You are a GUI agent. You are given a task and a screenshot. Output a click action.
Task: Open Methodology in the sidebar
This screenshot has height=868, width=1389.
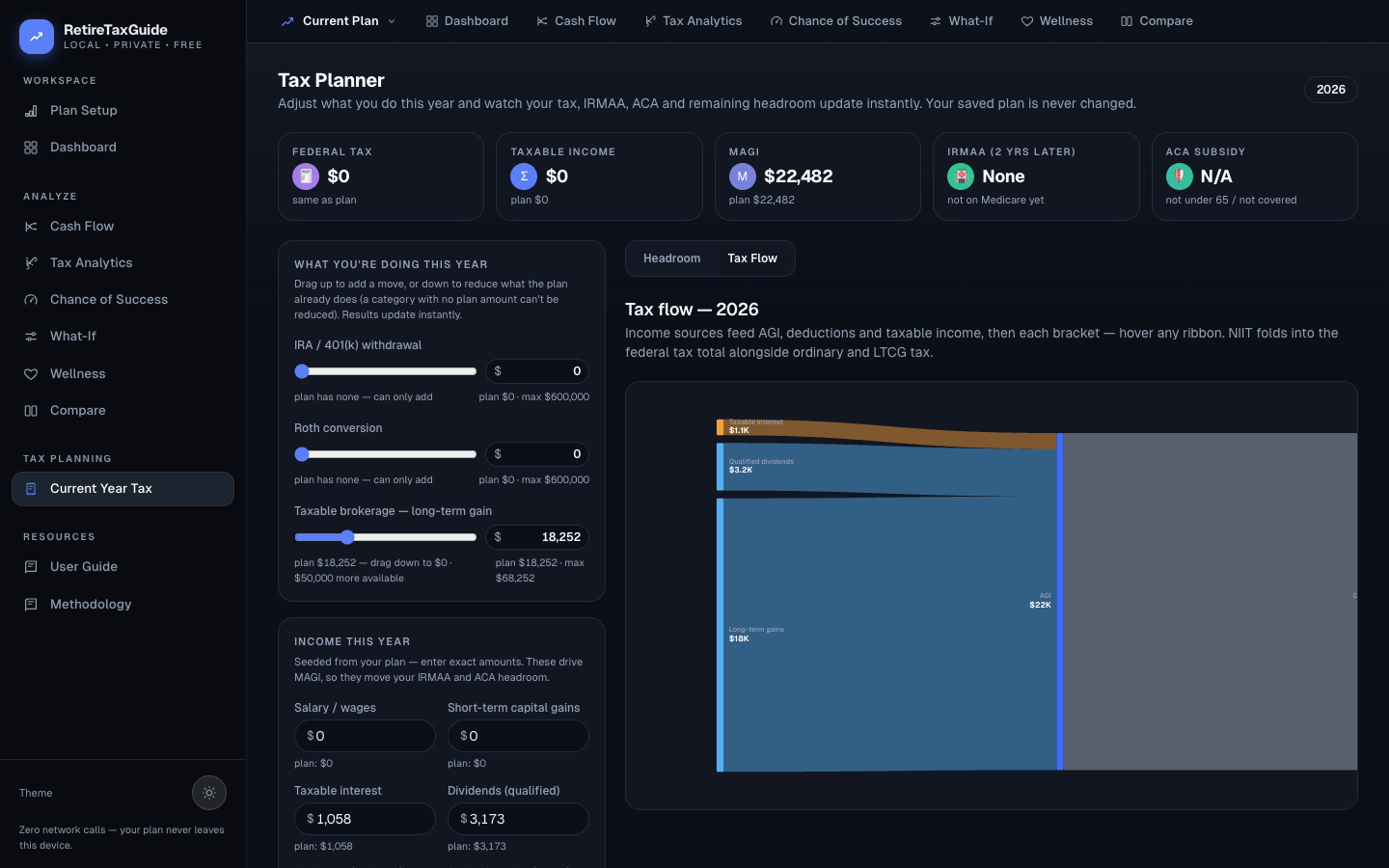pos(123,604)
